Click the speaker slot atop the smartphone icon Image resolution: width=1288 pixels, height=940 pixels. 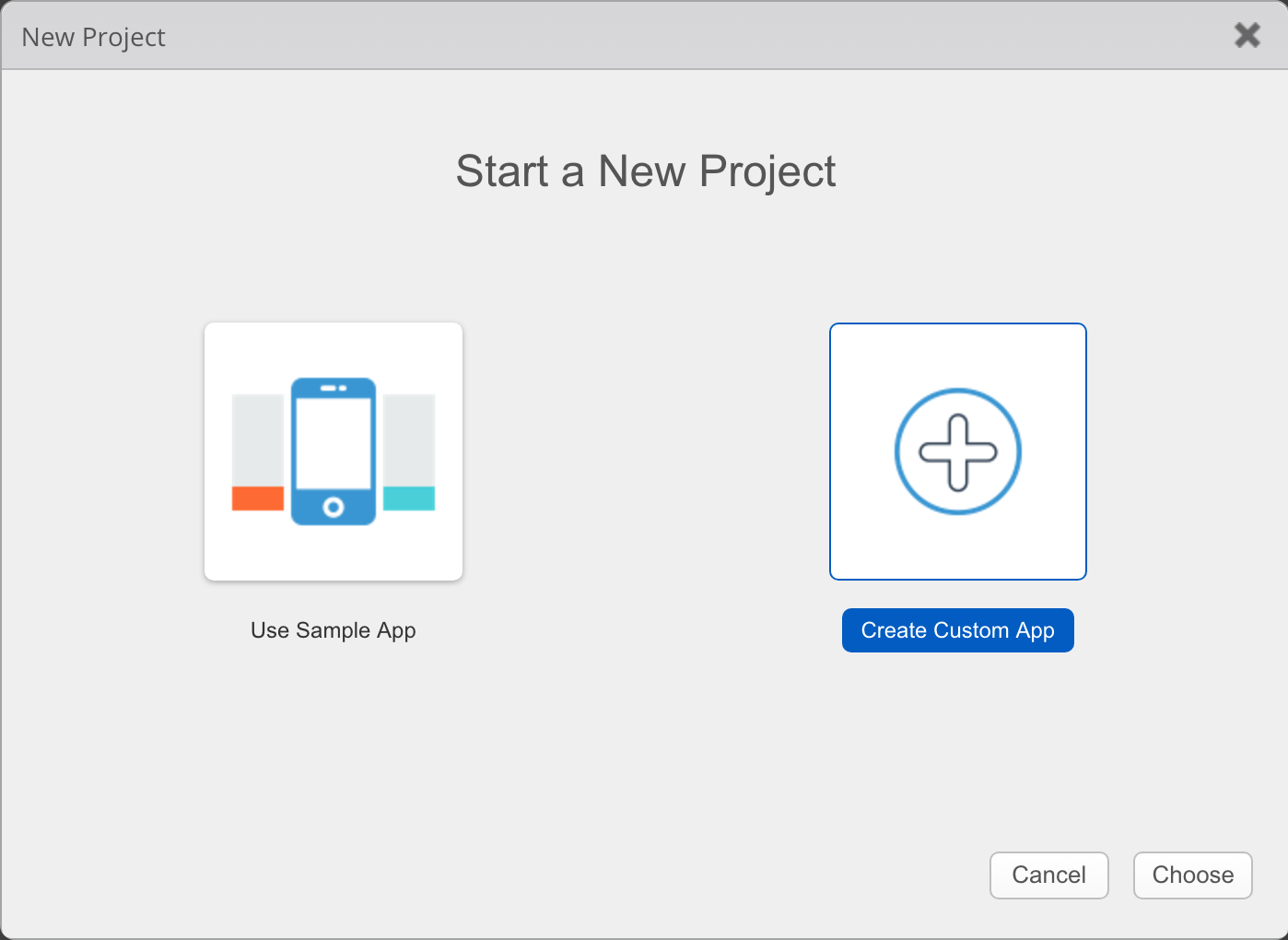[329, 388]
